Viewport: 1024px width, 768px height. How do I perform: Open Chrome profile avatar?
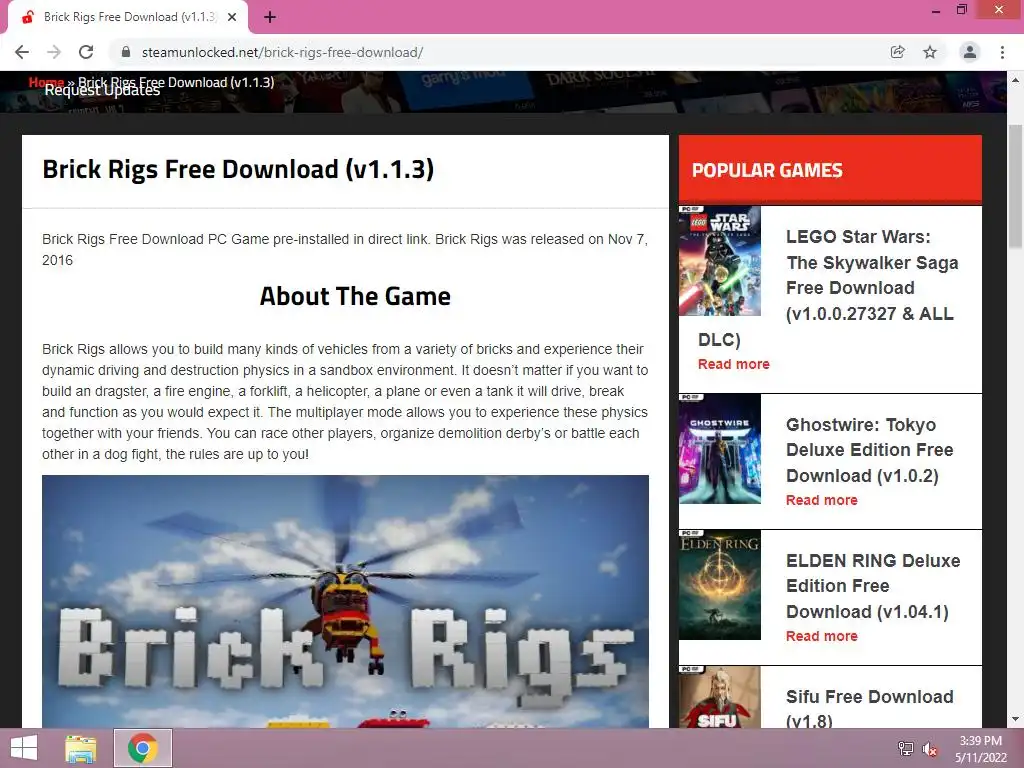tap(970, 52)
